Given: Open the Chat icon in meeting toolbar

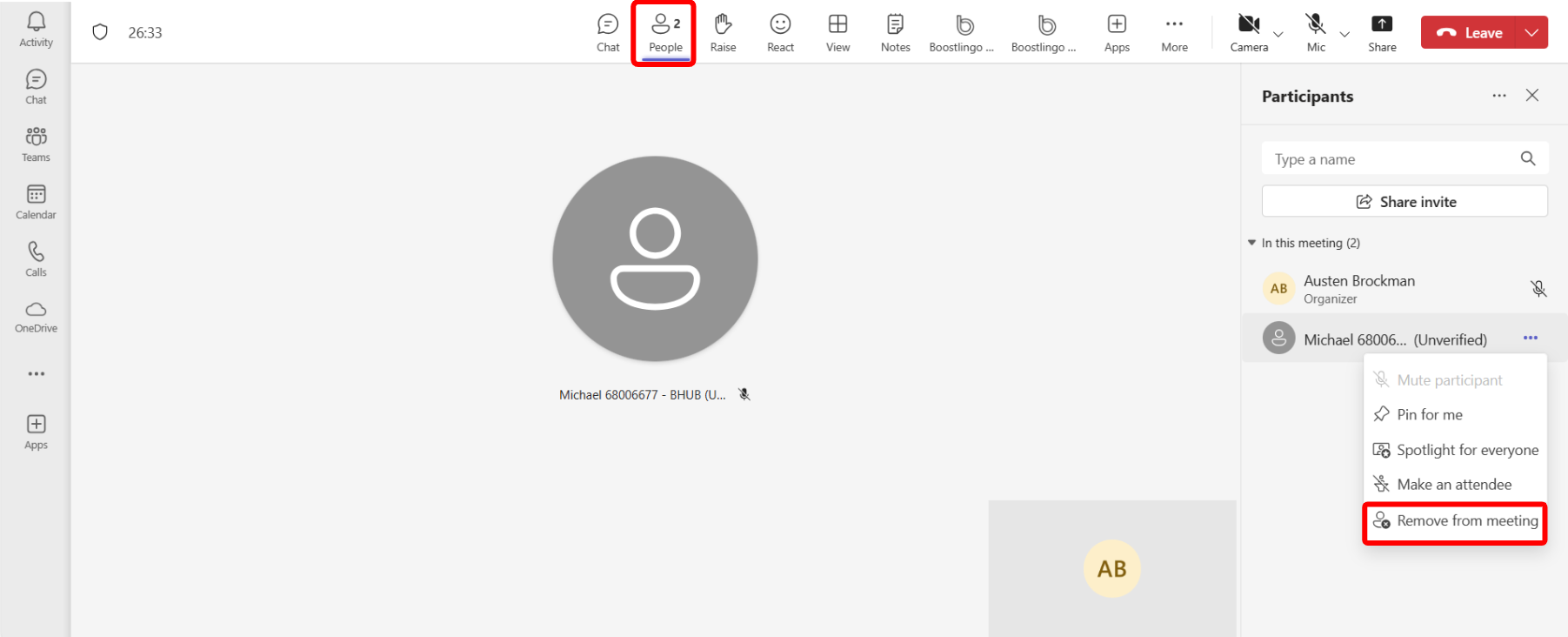Looking at the screenshot, I should coord(608,33).
